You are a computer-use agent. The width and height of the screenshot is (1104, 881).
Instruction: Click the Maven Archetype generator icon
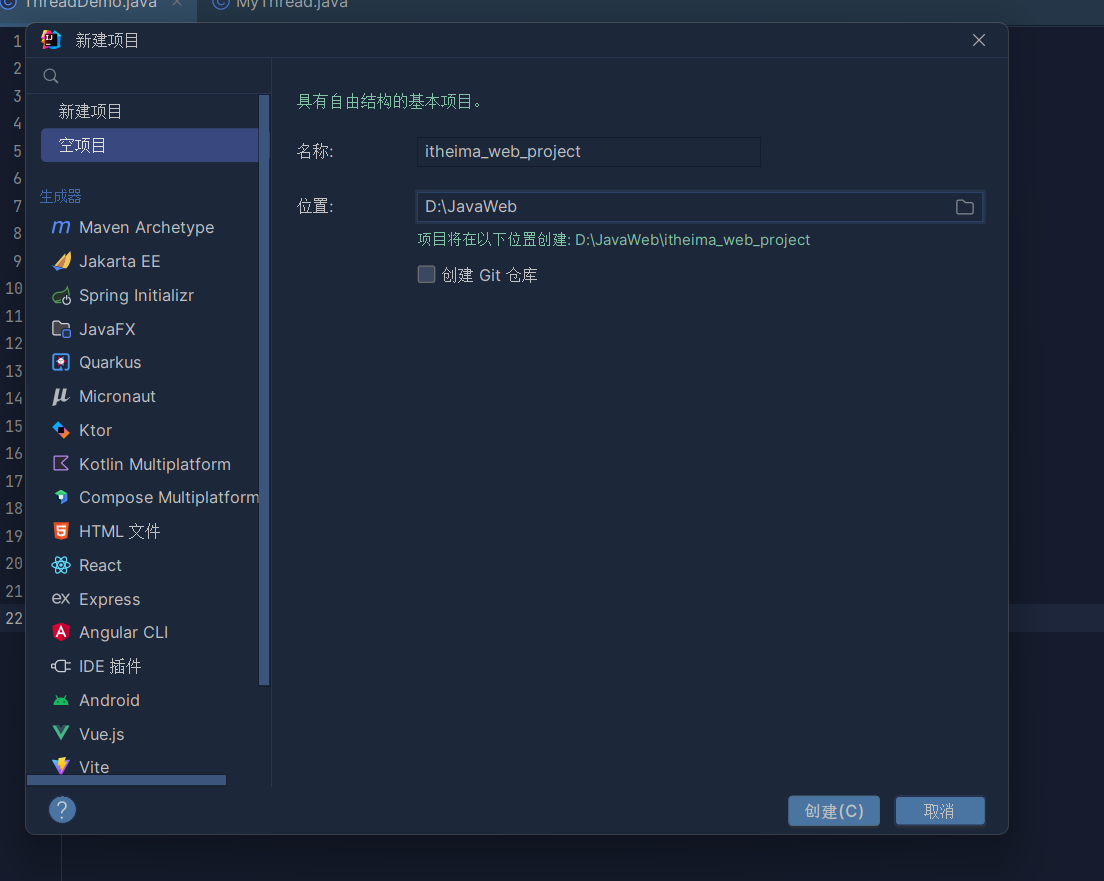click(61, 227)
